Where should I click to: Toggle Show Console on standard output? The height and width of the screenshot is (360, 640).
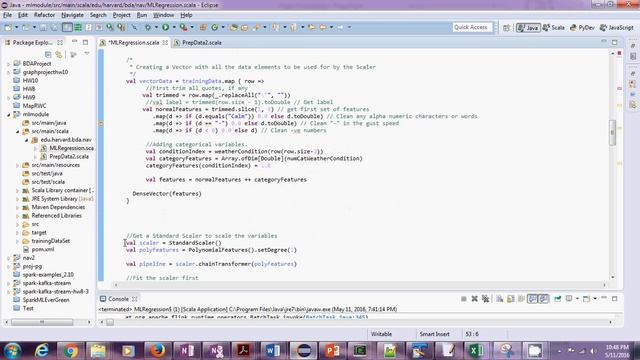pyautogui.click(x=532, y=299)
